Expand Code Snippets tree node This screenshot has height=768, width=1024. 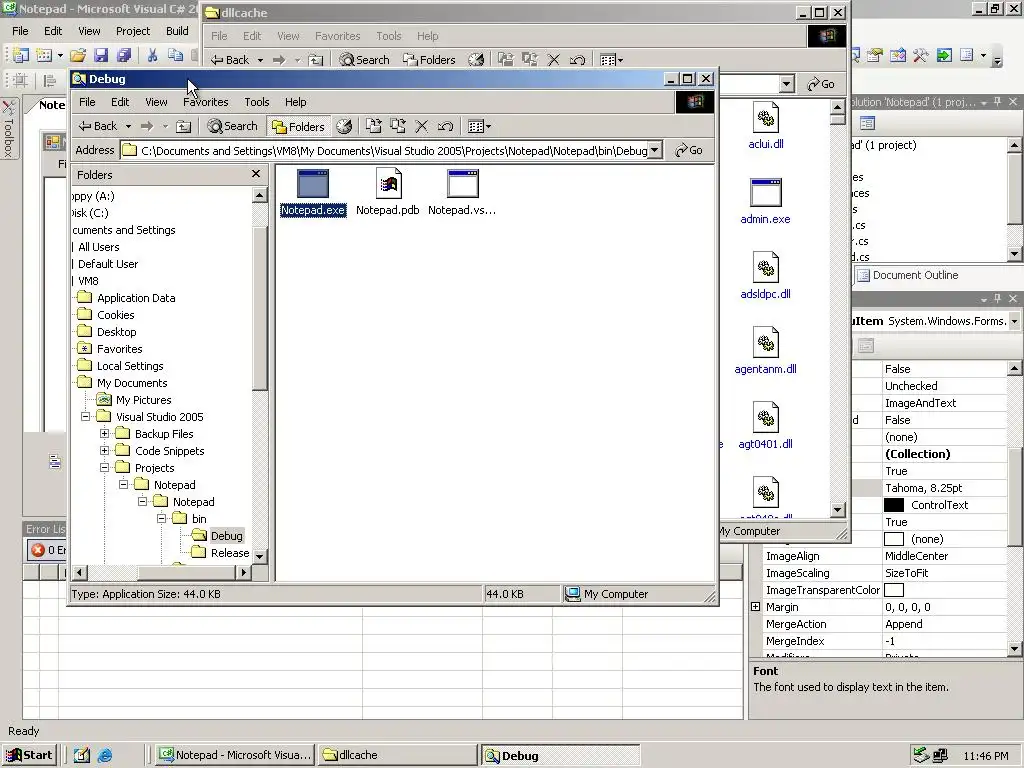click(x=104, y=451)
